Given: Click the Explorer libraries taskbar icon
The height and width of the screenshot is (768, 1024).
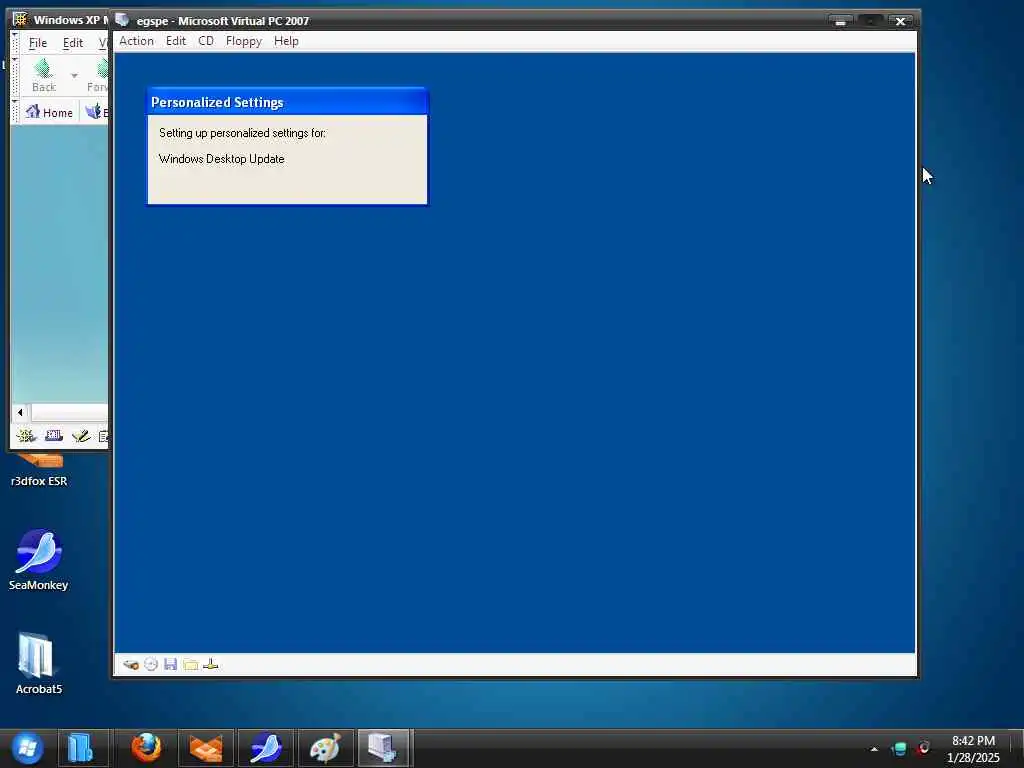Looking at the screenshot, I should 80,748.
